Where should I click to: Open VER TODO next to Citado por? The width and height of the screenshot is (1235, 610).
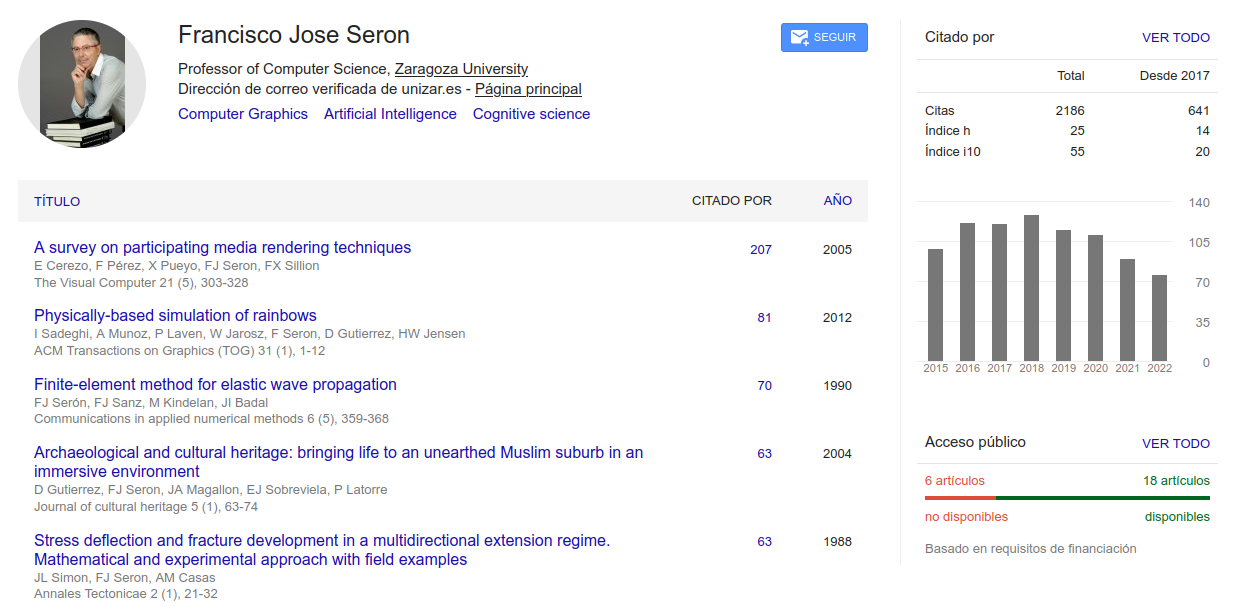1176,38
